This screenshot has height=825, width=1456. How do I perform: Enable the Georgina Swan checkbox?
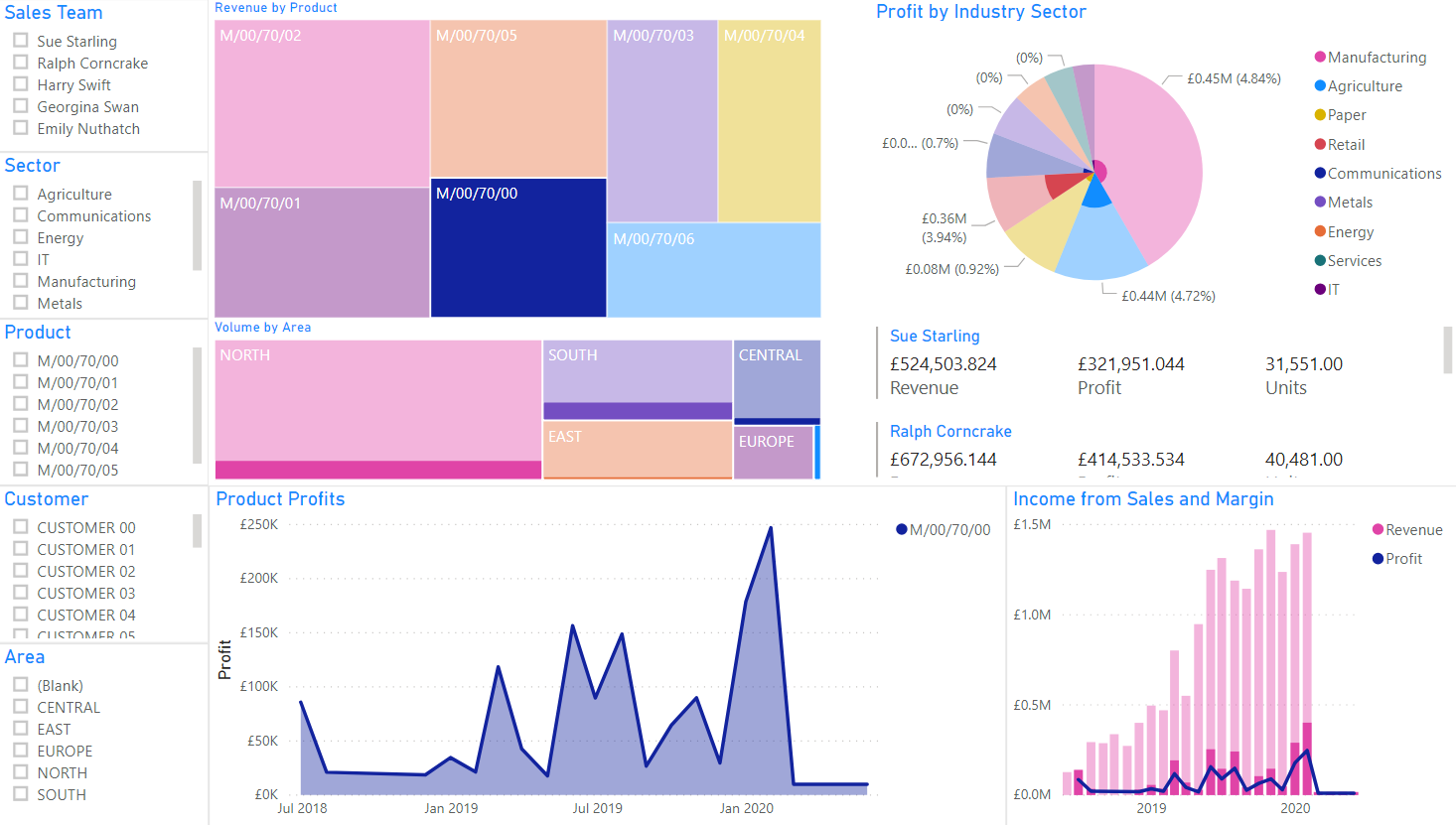pyautogui.click(x=20, y=106)
